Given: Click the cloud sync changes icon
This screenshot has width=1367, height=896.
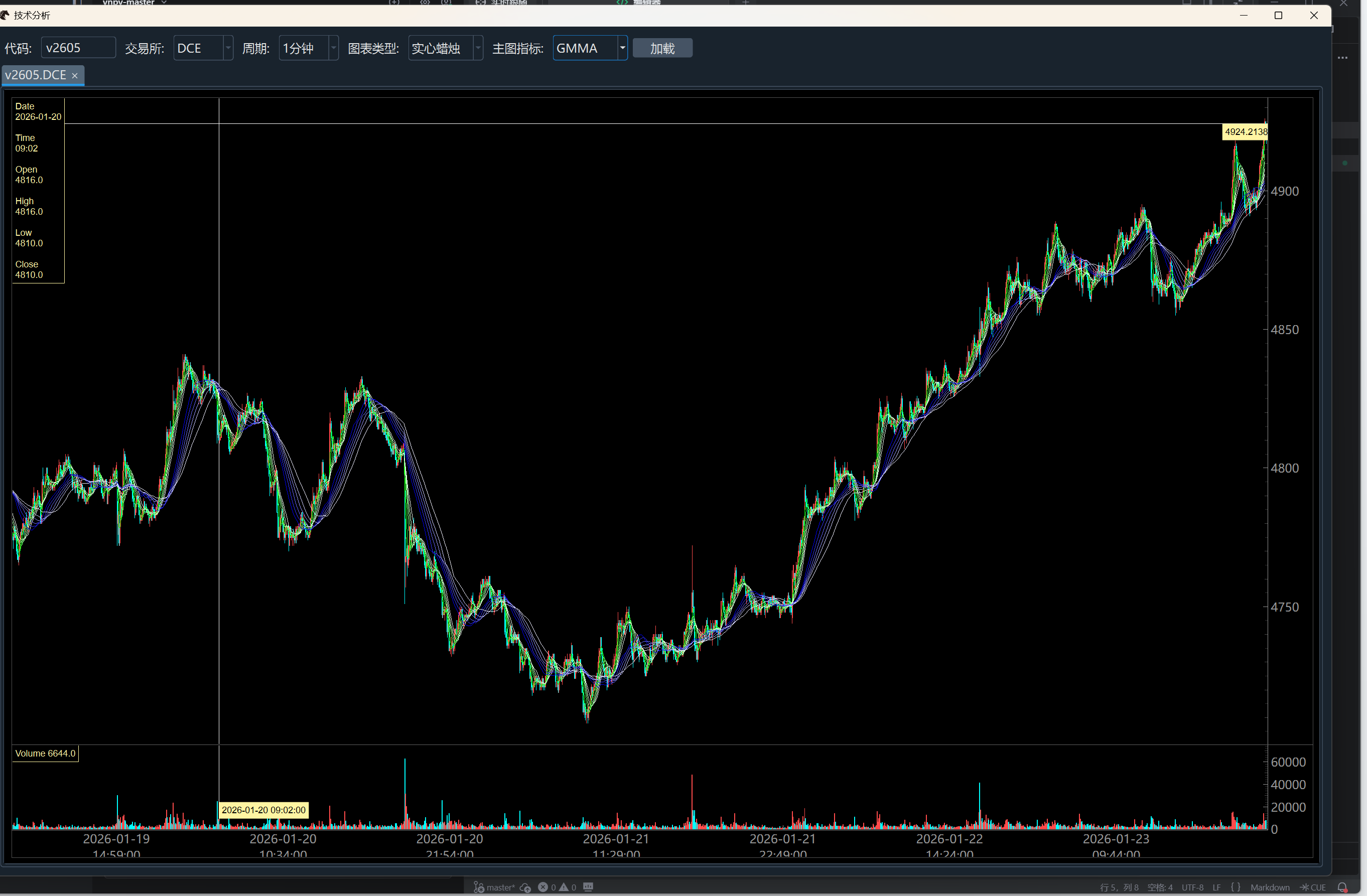Looking at the screenshot, I should pyautogui.click(x=525, y=887).
